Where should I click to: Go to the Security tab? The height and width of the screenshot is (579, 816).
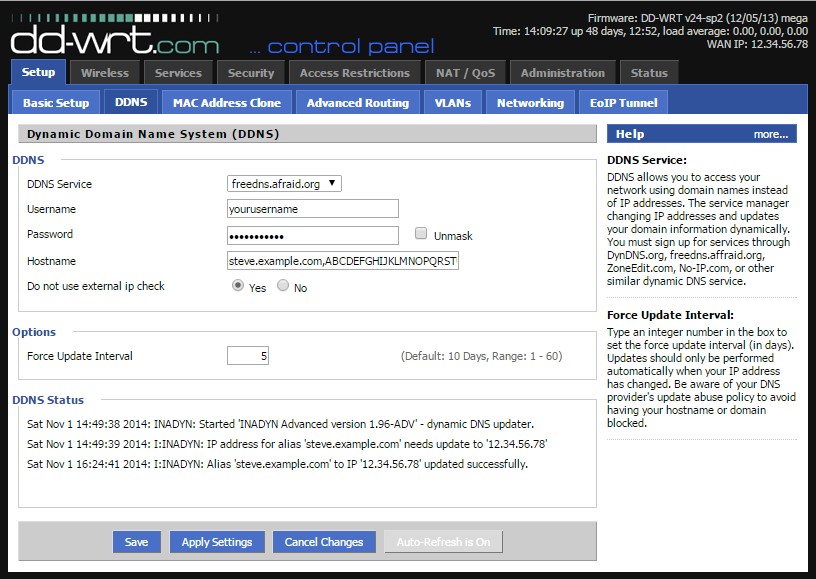tap(251, 73)
